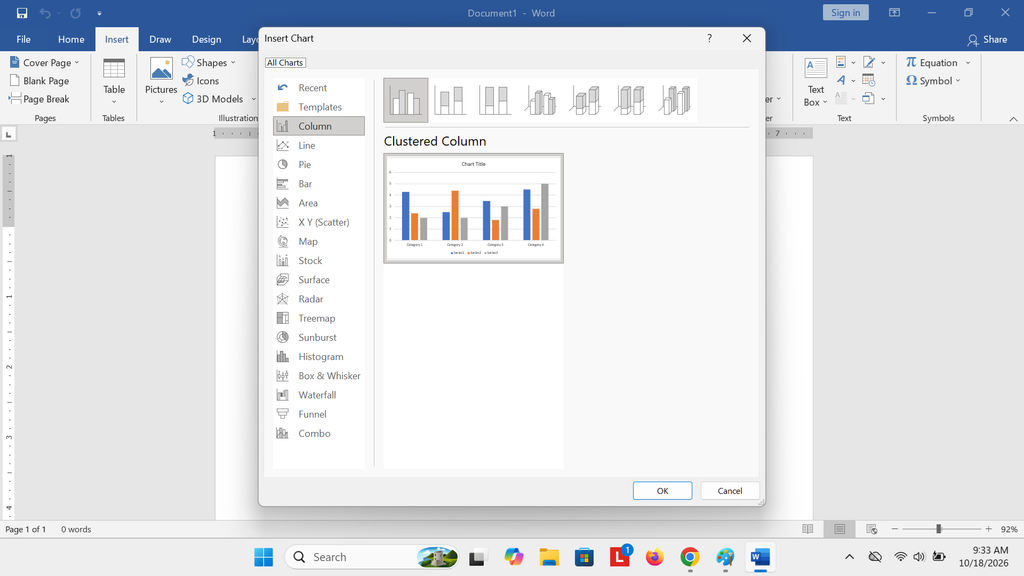The image size is (1024, 576).
Task: Choose Area chart type
Action: click(x=319, y=203)
